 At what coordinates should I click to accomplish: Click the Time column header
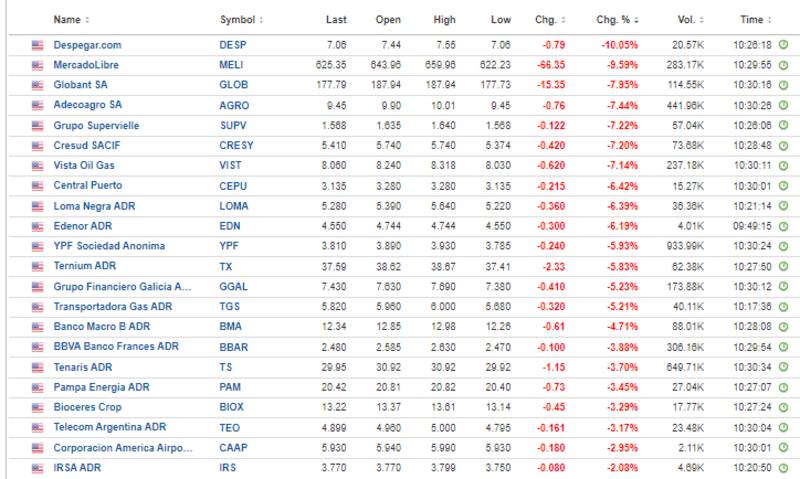[x=751, y=20]
